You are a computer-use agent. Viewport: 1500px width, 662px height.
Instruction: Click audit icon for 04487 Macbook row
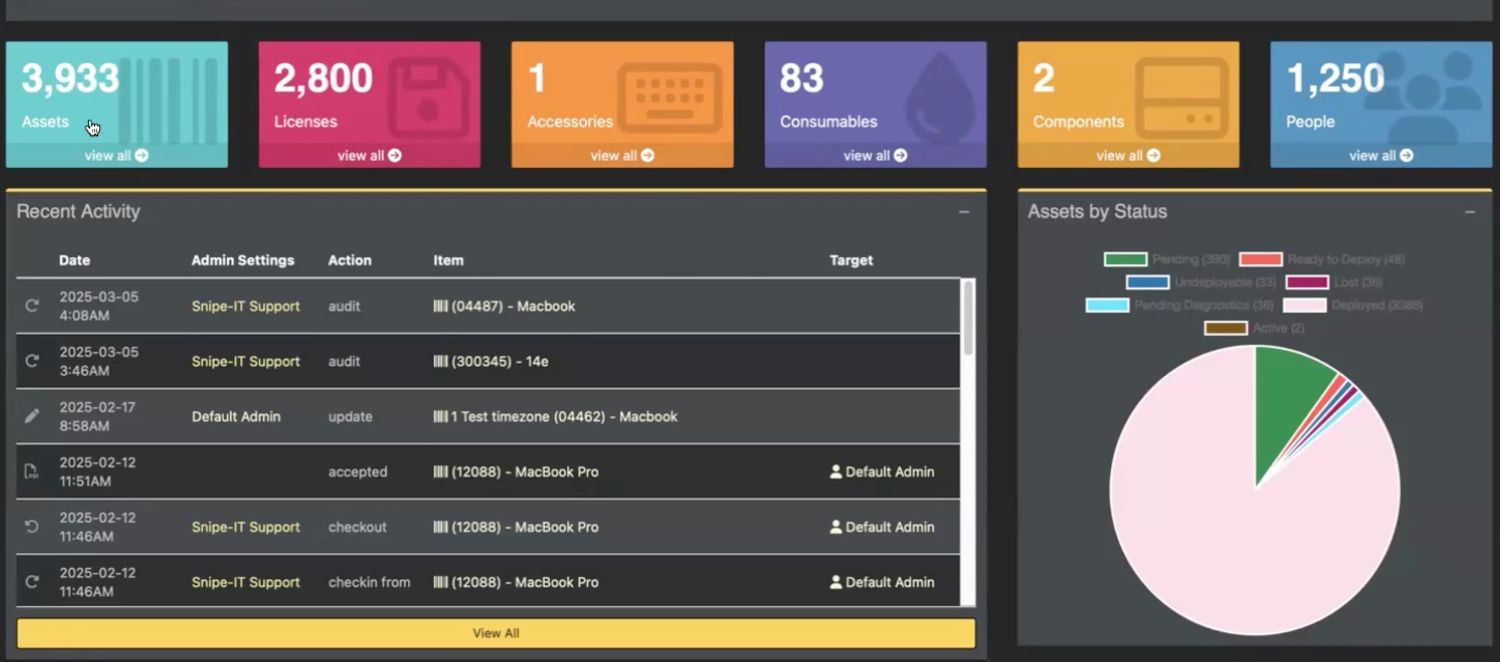(32, 306)
